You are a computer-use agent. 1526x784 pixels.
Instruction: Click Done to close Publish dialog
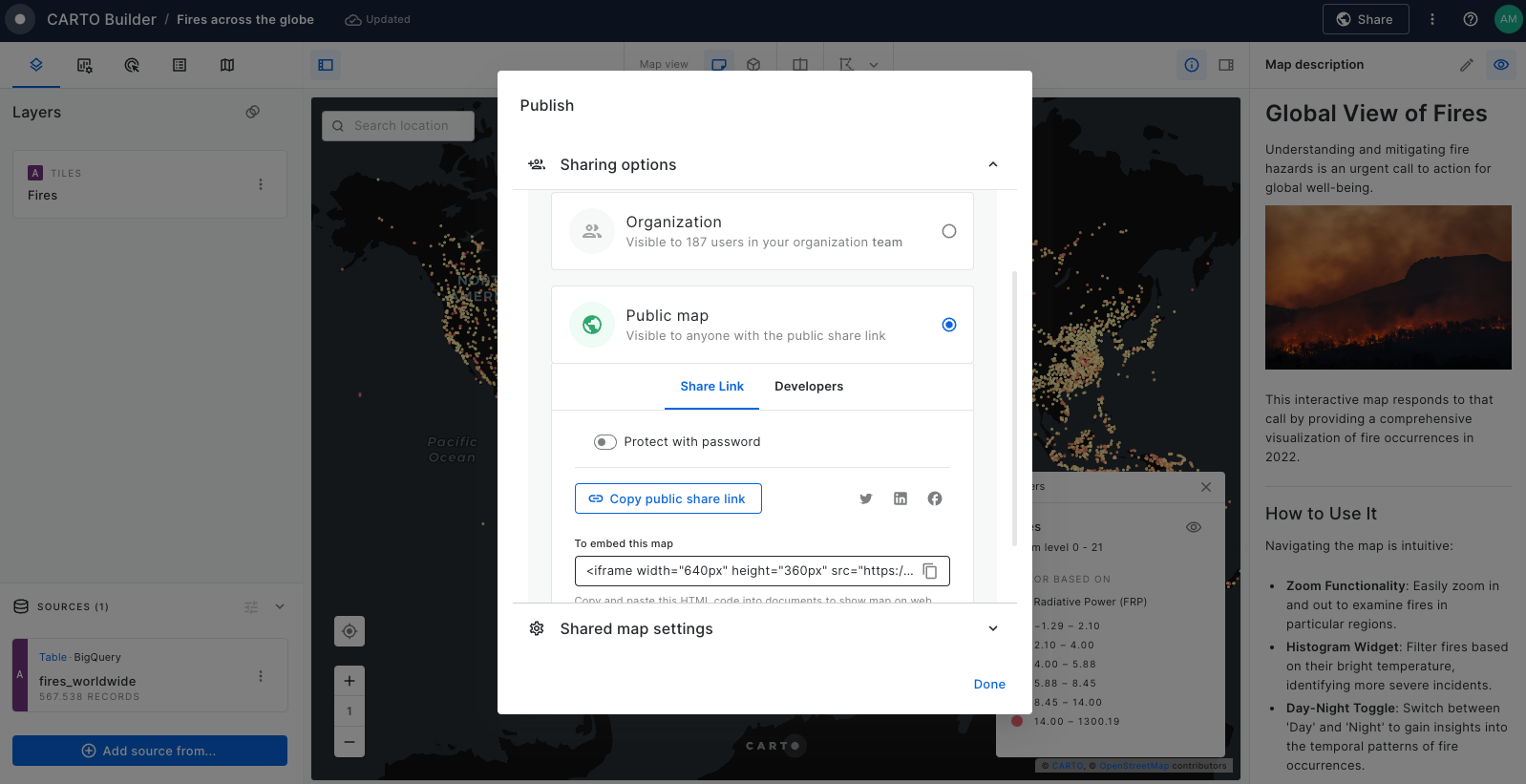[989, 684]
